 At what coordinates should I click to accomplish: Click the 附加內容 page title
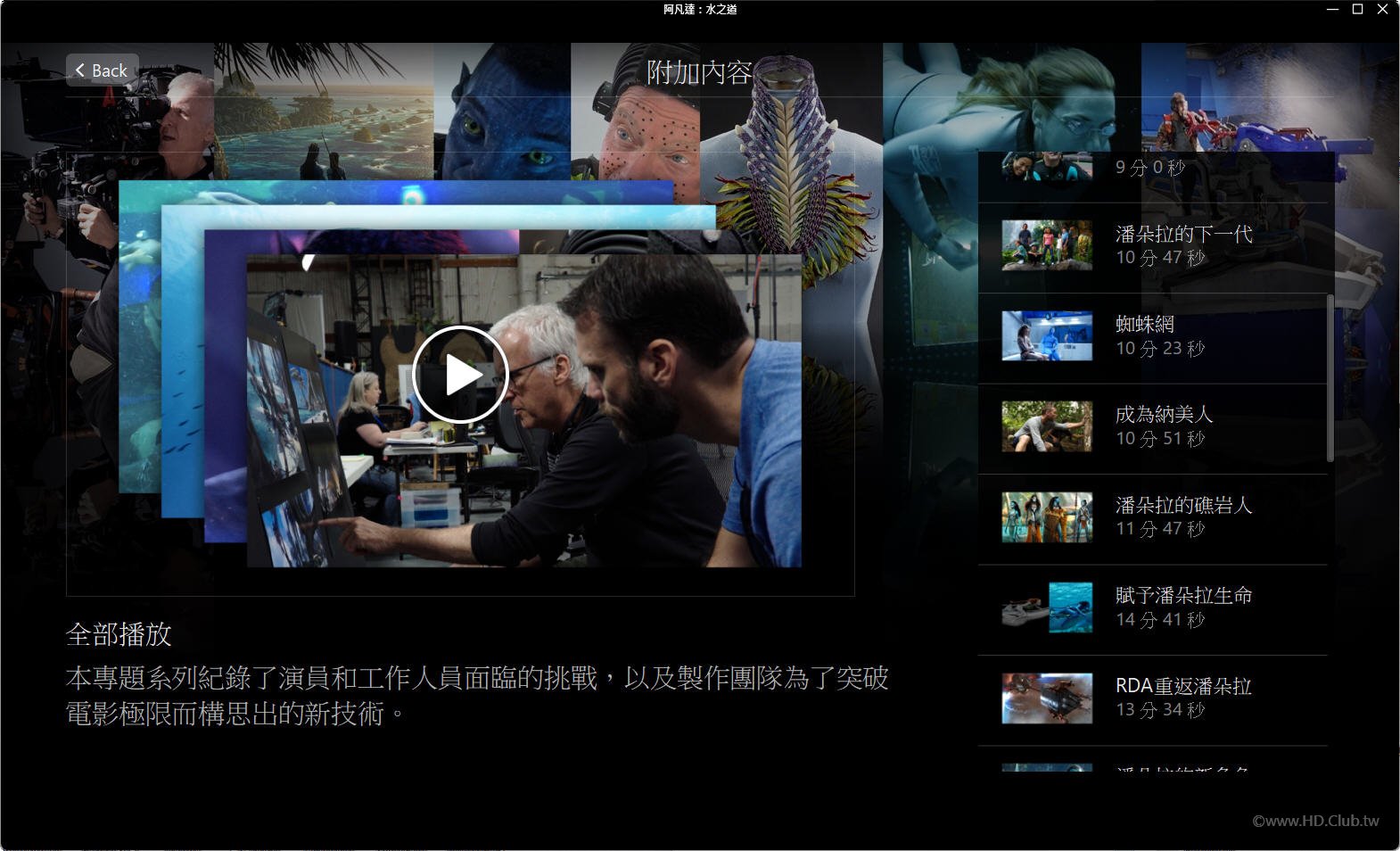[699, 72]
